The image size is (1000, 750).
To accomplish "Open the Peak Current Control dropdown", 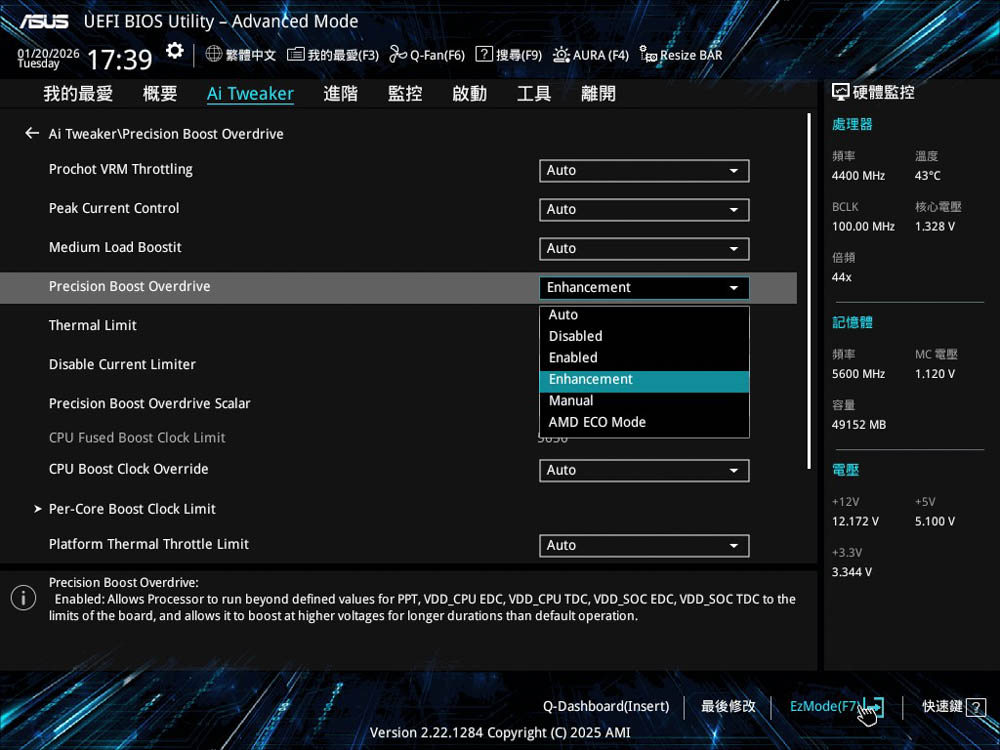I will (643, 210).
